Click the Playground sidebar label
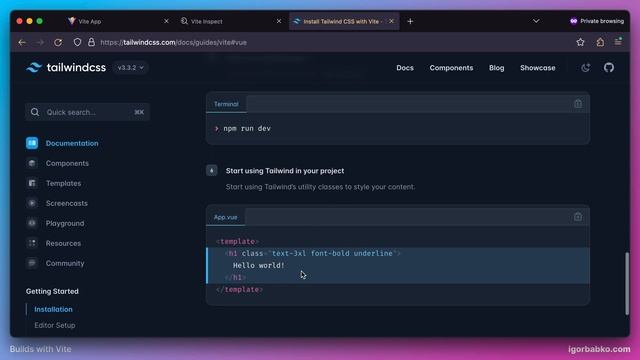 pos(65,223)
